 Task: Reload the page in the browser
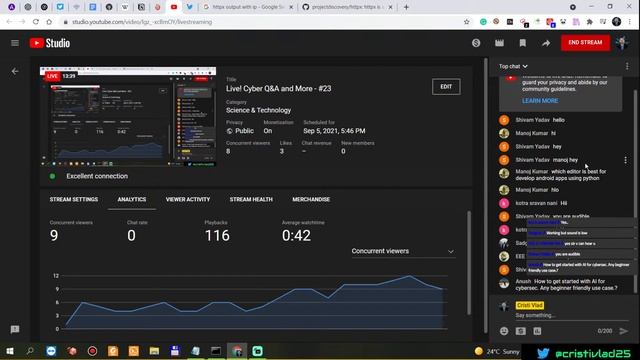click(36, 22)
